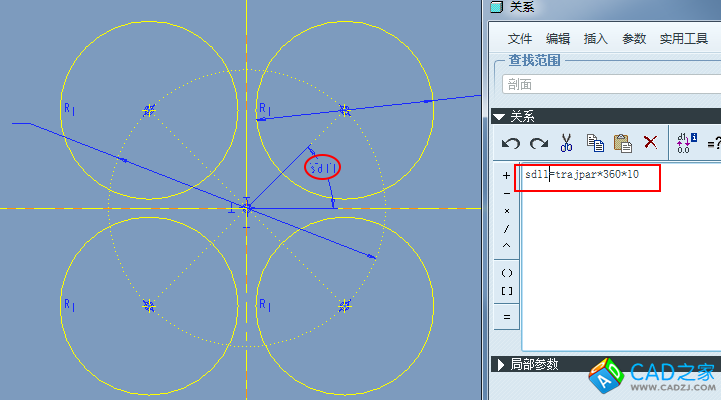The height and width of the screenshot is (400, 721).
Task: Insert the minus operator
Action: [x=506, y=193]
